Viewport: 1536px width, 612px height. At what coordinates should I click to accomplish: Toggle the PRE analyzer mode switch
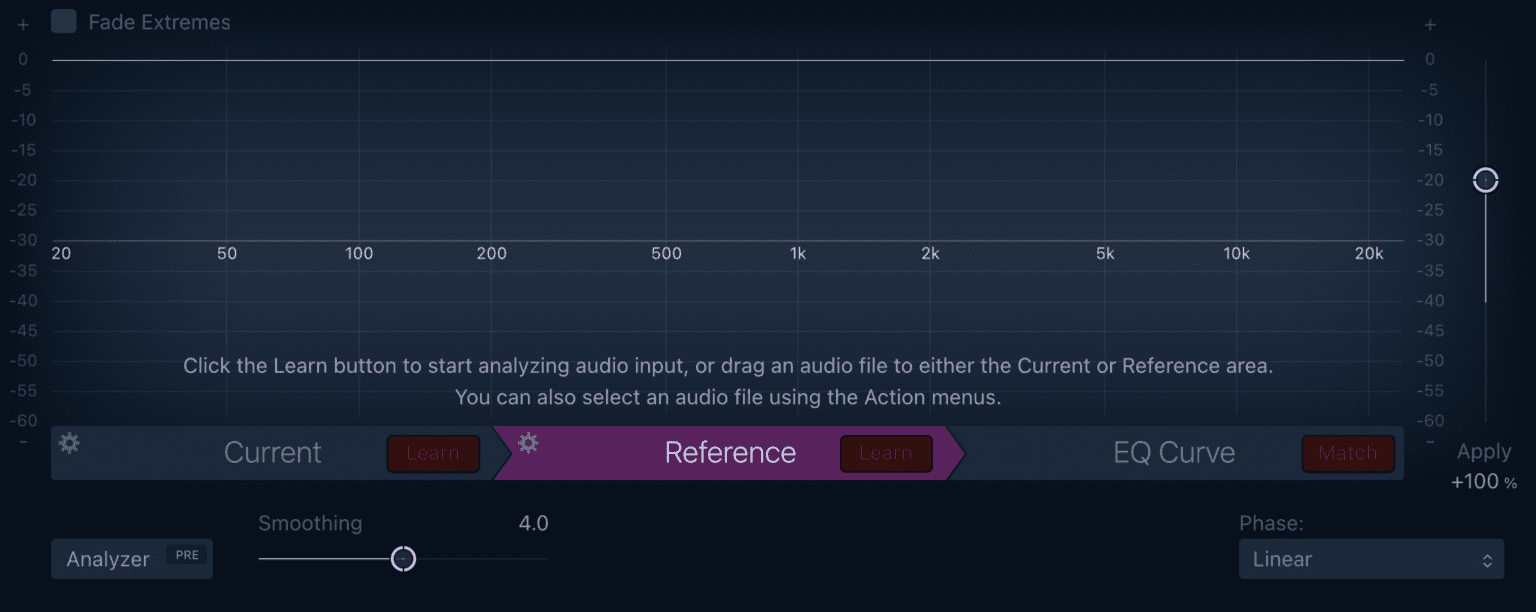click(187, 555)
